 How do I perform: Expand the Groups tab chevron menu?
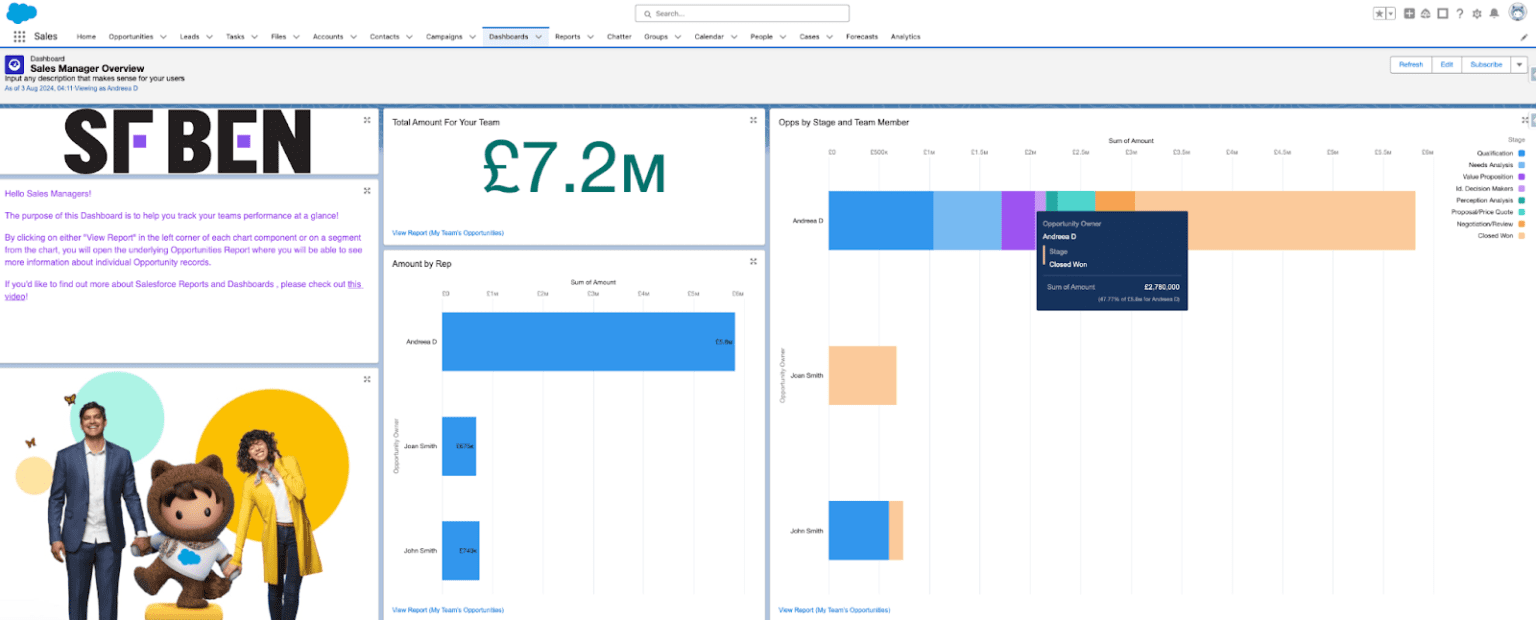tap(677, 37)
